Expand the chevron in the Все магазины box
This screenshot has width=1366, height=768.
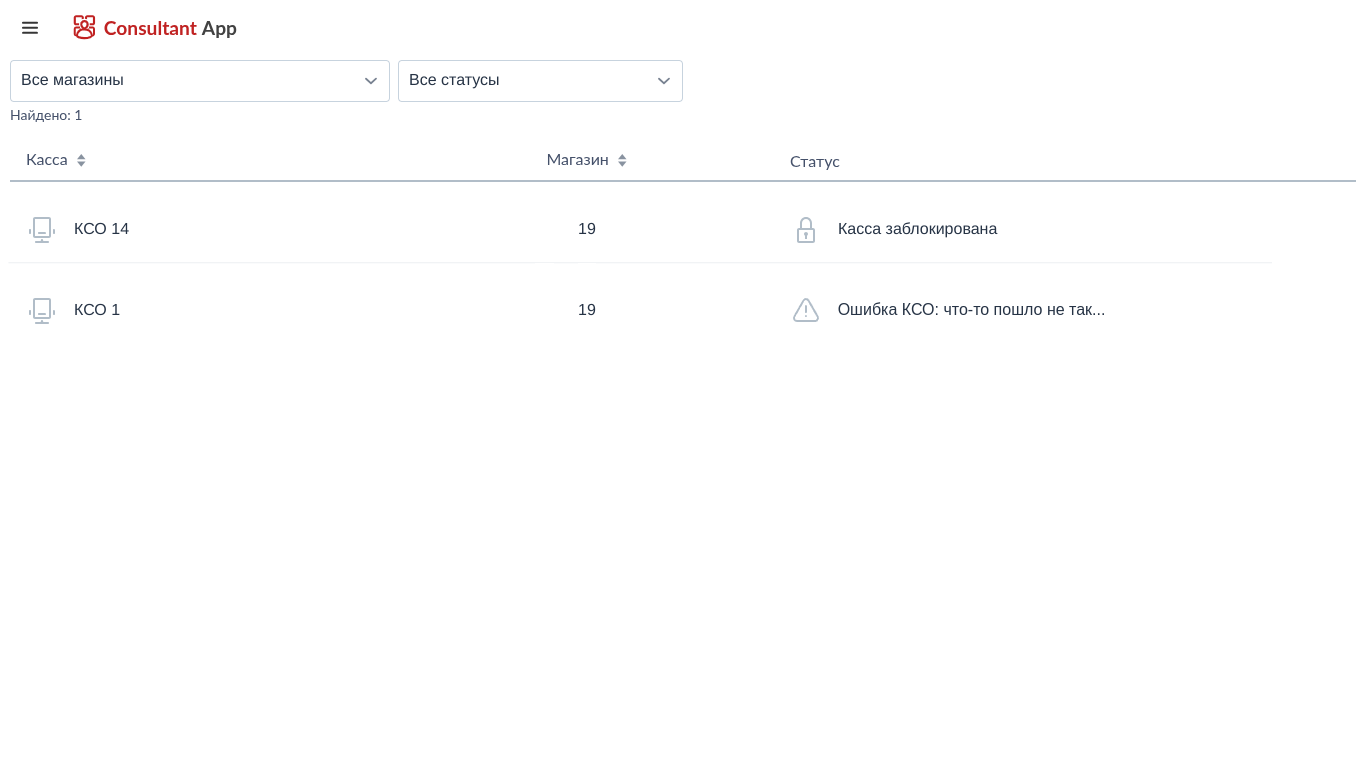tap(370, 81)
